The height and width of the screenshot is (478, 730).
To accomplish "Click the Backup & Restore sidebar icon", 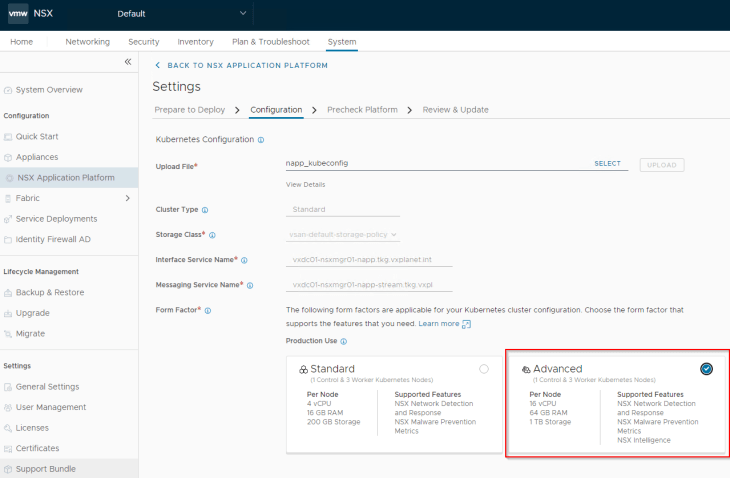I will pos(8,293).
